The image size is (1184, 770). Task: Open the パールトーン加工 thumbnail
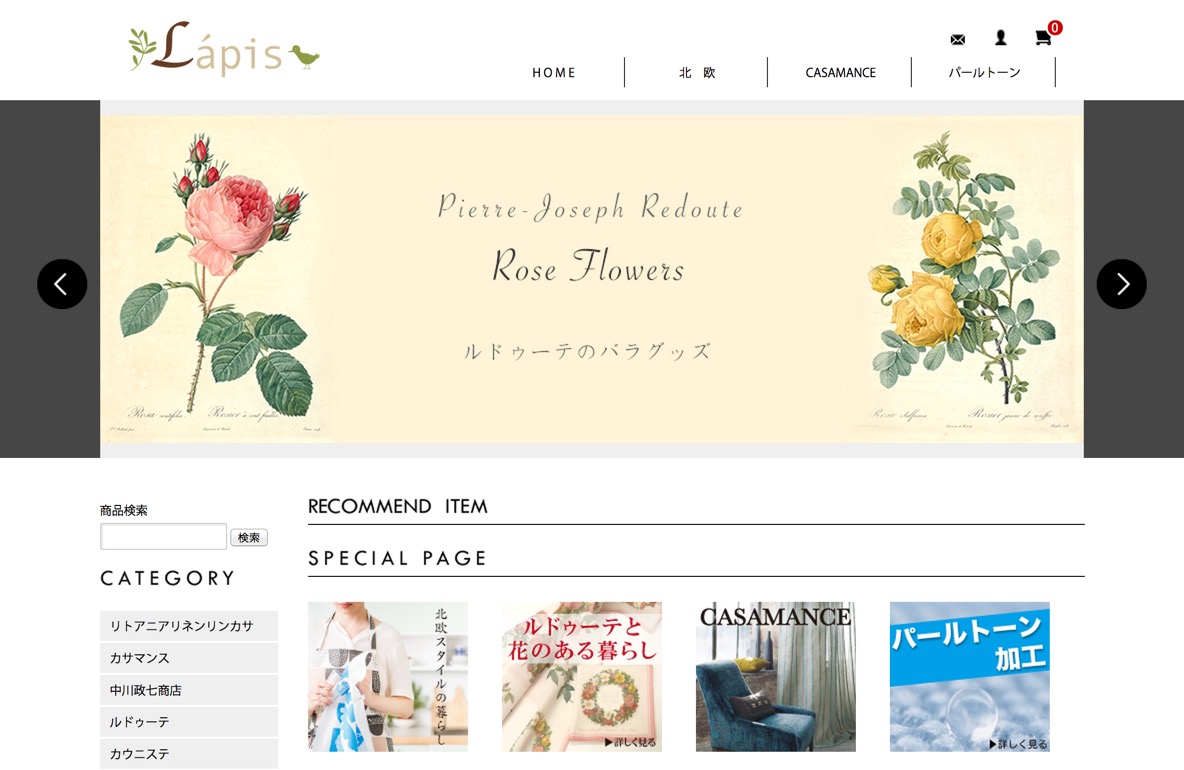tap(970, 676)
